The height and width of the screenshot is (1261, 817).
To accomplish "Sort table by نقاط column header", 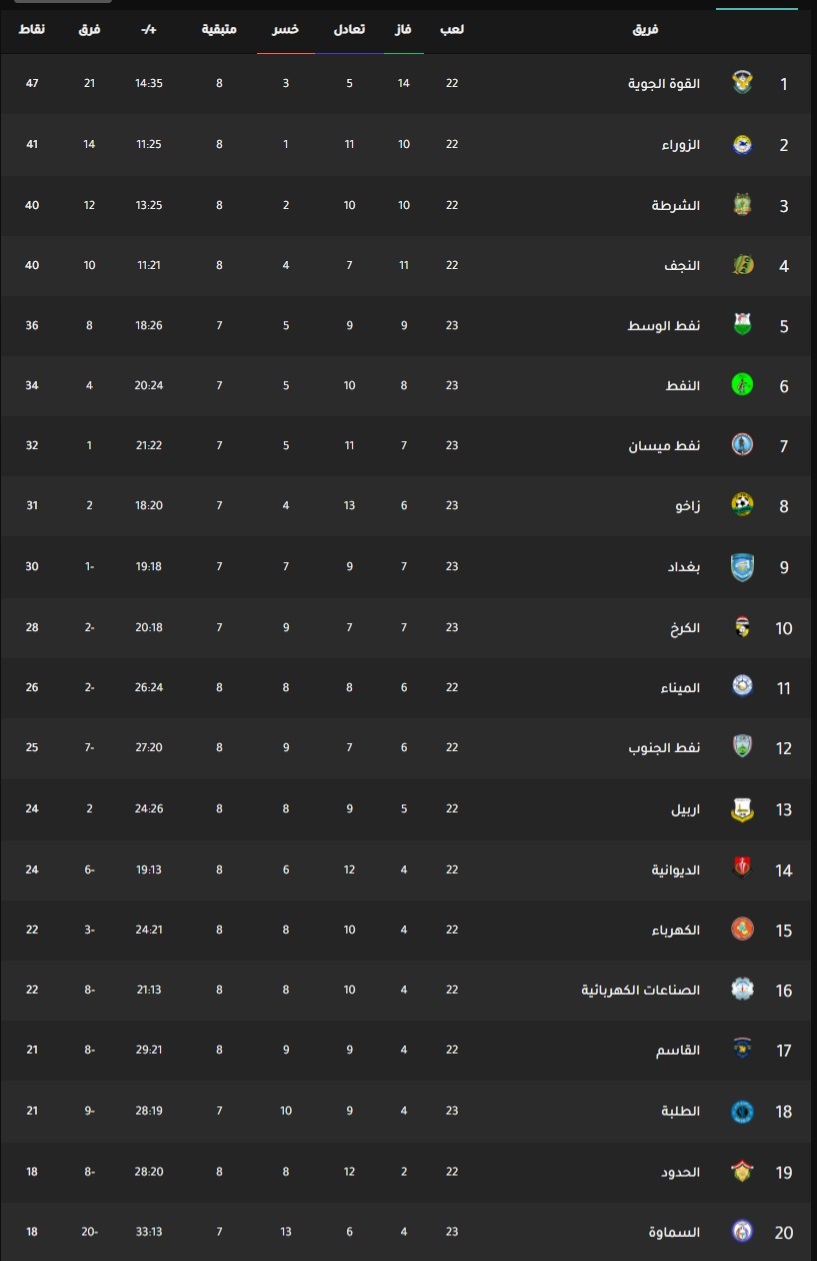I will pos(32,29).
